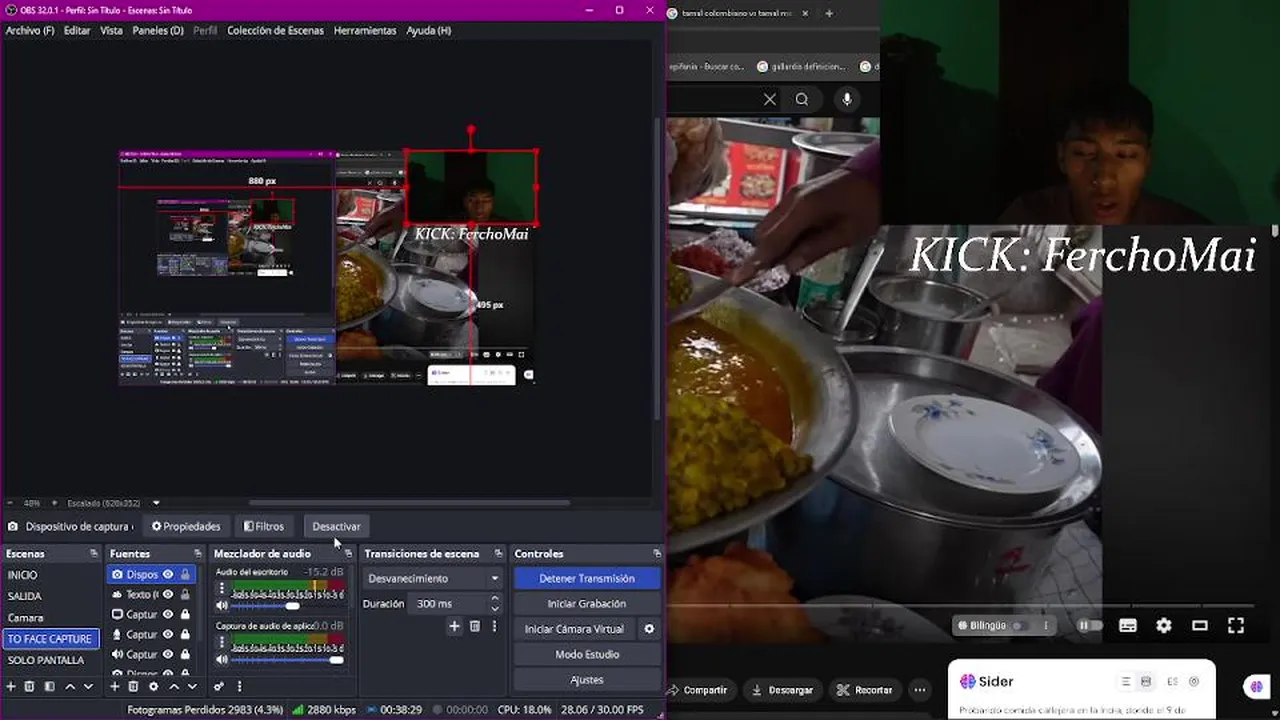The width and height of the screenshot is (1280, 720).
Task: Add a new scene in Escenas
Action: click(x=11, y=686)
